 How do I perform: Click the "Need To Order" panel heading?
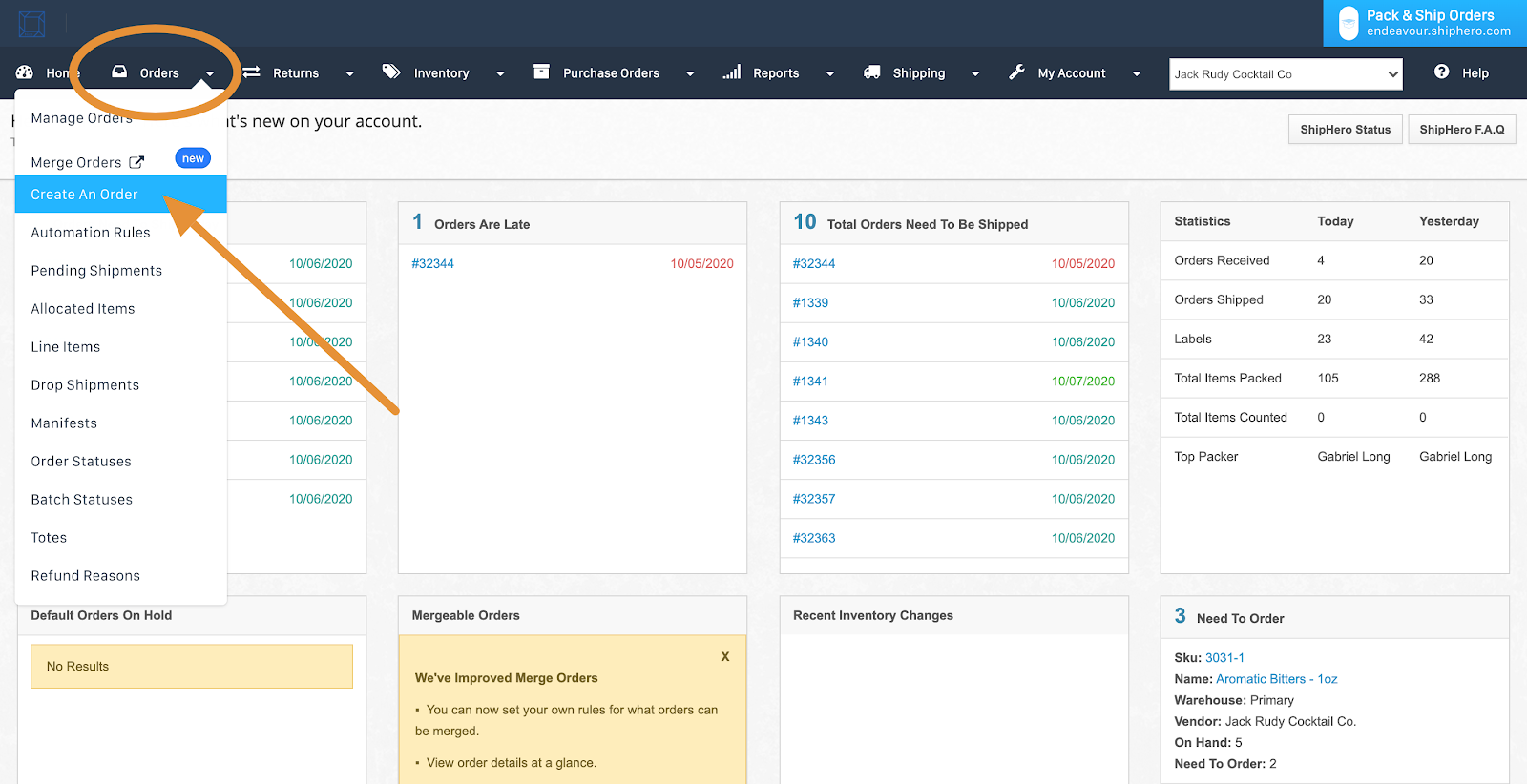[x=1241, y=619]
